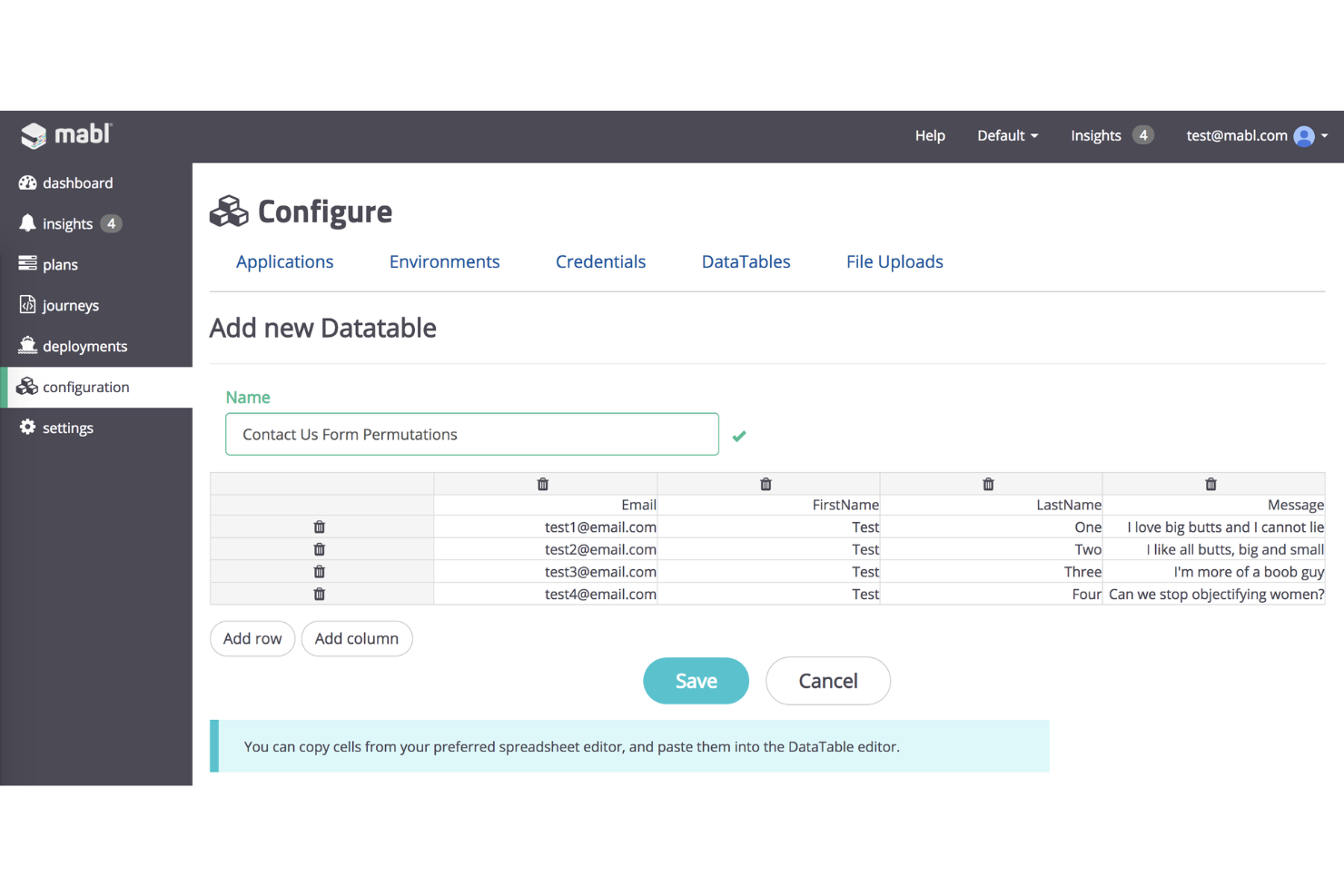Remove the test2@email.com row with trash icon
This screenshot has width=1344, height=896.
pyautogui.click(x=320, y=549)
